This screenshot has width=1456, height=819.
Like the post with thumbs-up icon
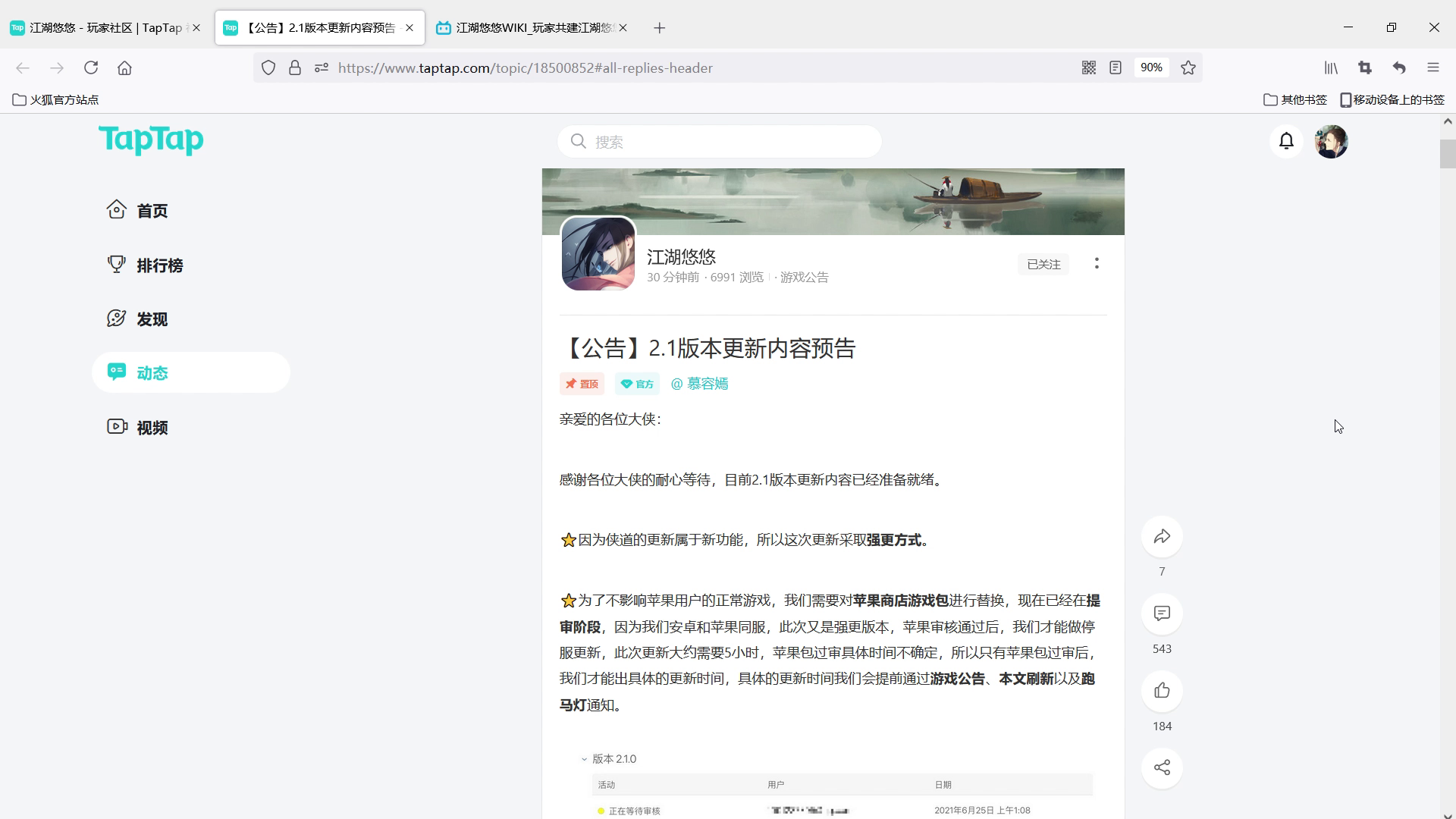point(1162,691)
